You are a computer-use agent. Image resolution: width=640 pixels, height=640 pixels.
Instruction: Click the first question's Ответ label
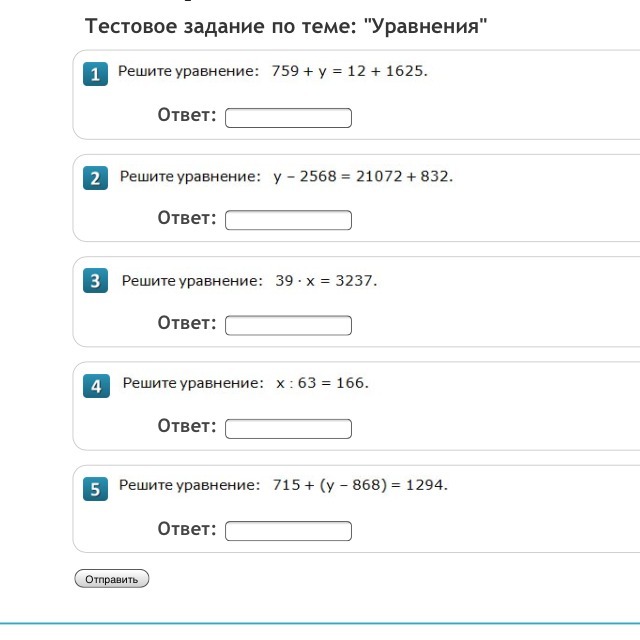(187, 116)
